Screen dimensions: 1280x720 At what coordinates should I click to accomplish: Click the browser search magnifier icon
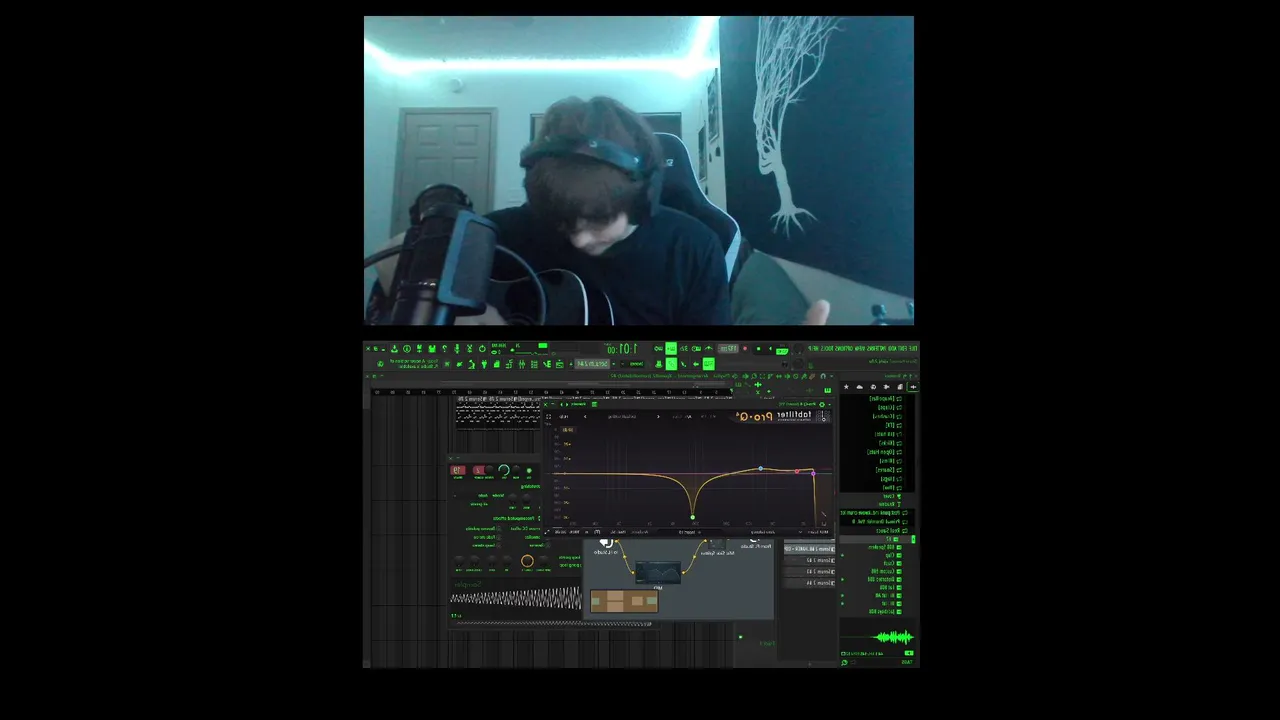click(844, 662)
